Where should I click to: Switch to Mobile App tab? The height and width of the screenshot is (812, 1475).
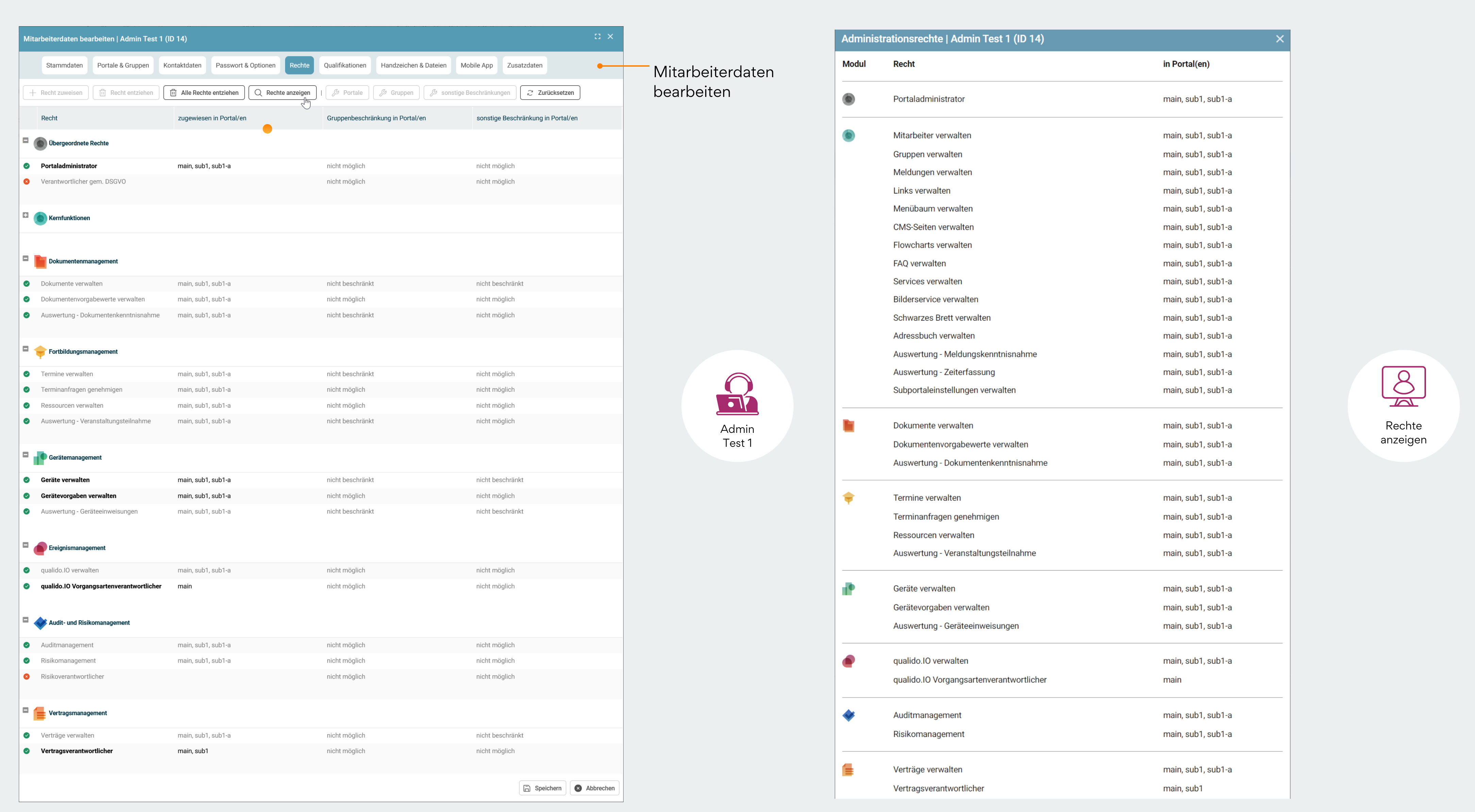[x=476, y=65]
